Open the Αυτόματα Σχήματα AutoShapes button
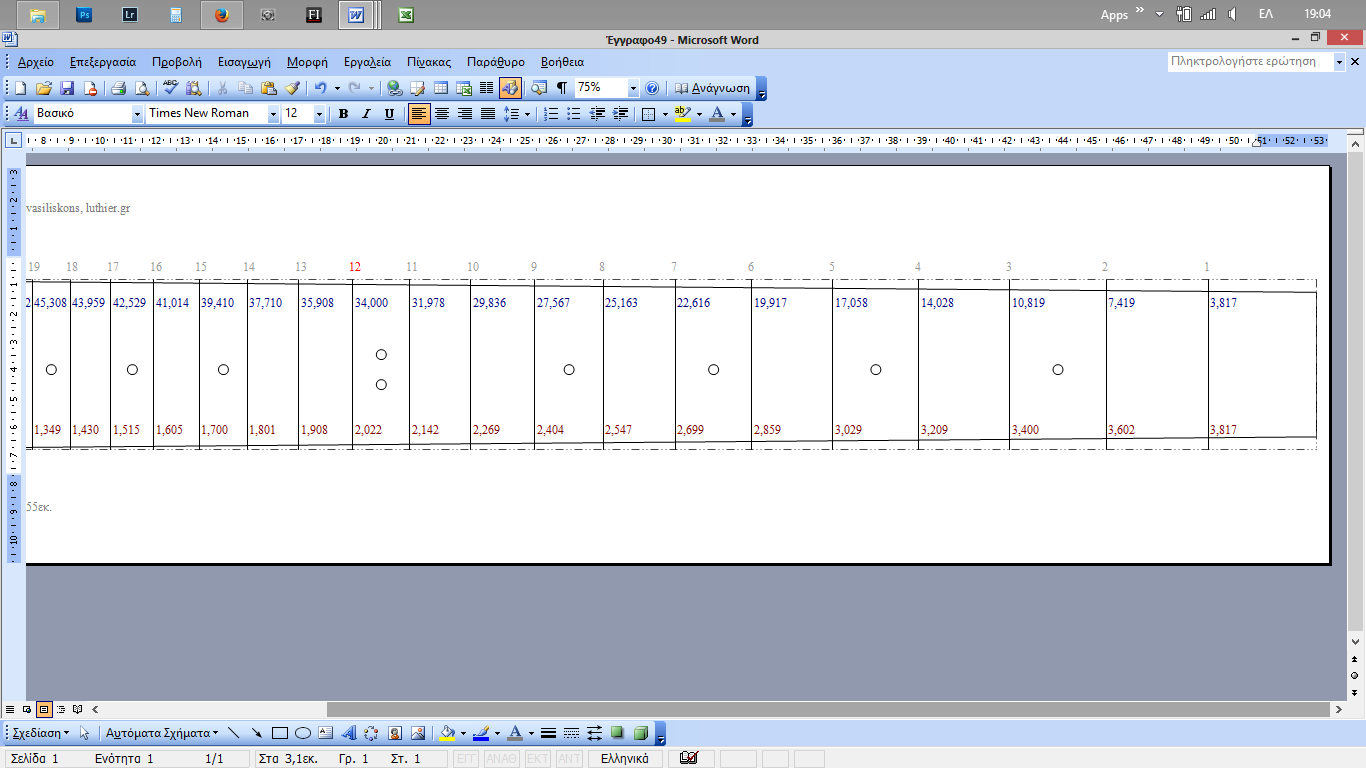1366x768 pixels. [x=162, y=733]
